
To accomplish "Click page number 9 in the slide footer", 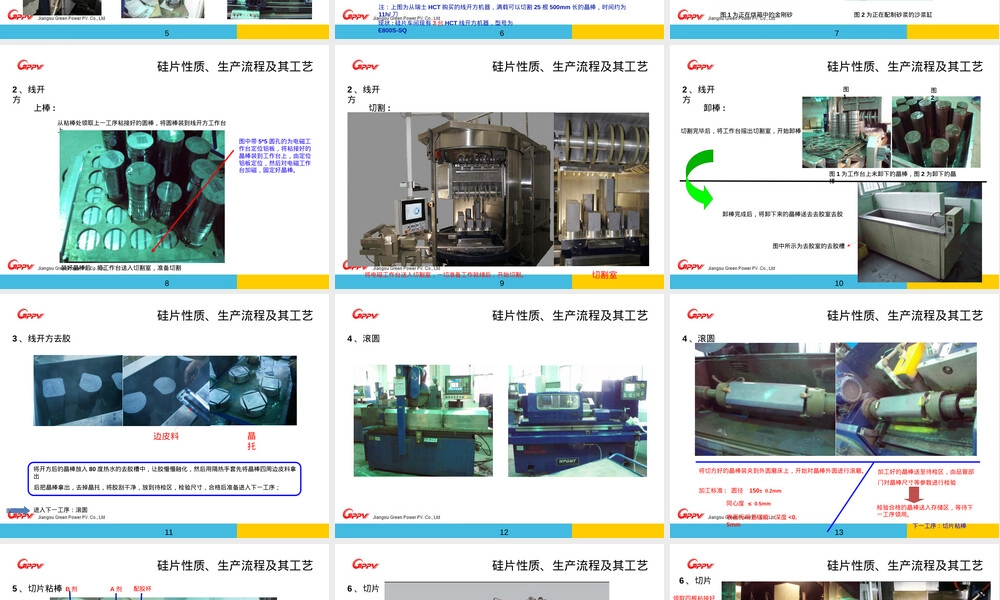I will click(502, 283).
